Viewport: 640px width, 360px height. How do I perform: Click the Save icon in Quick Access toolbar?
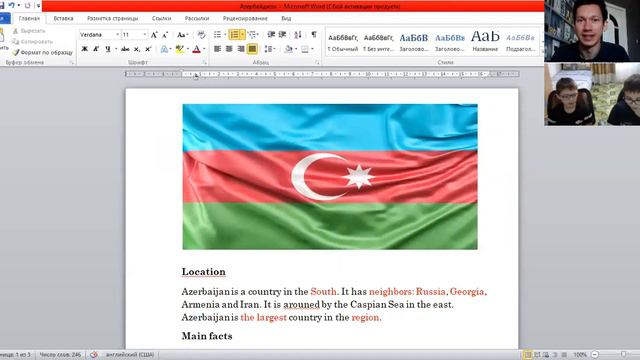point(2,5)
